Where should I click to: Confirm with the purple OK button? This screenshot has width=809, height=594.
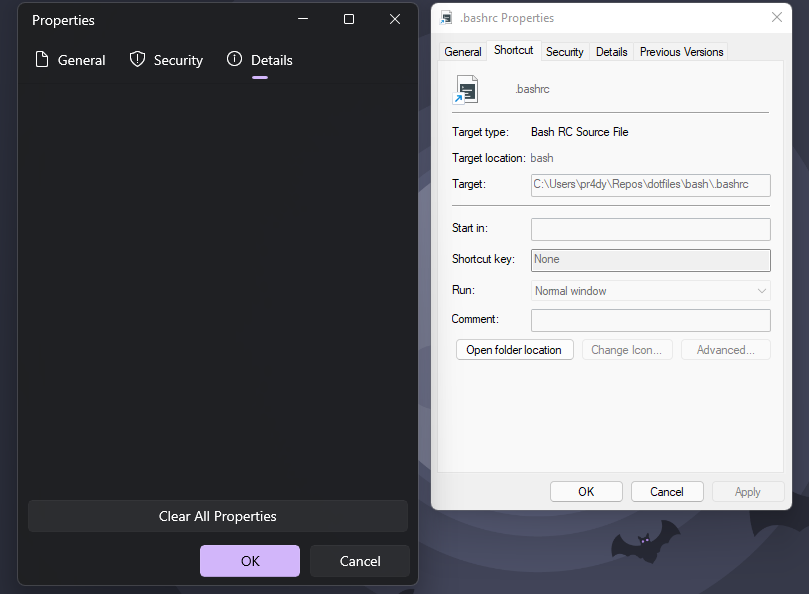[x=250, y=561]
